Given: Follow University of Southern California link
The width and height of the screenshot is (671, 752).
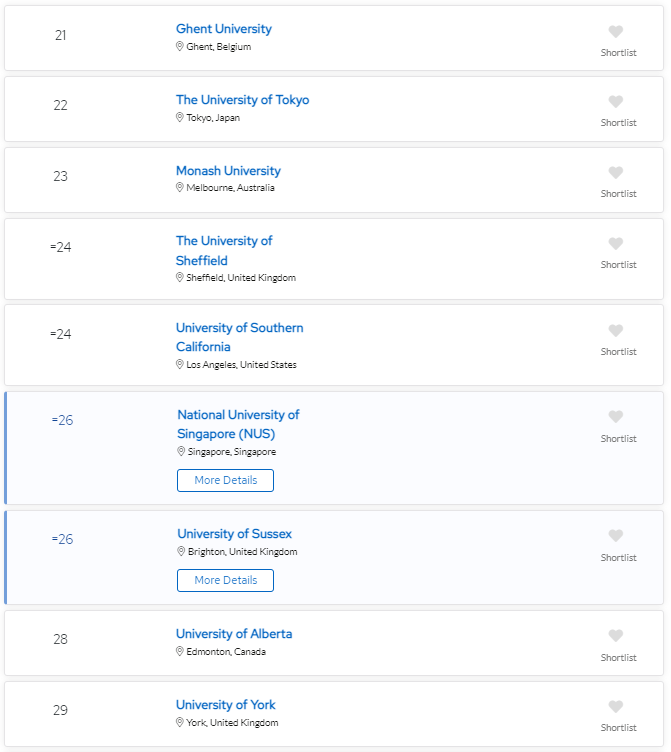Looking at the screenshot, I should (240, 337).
